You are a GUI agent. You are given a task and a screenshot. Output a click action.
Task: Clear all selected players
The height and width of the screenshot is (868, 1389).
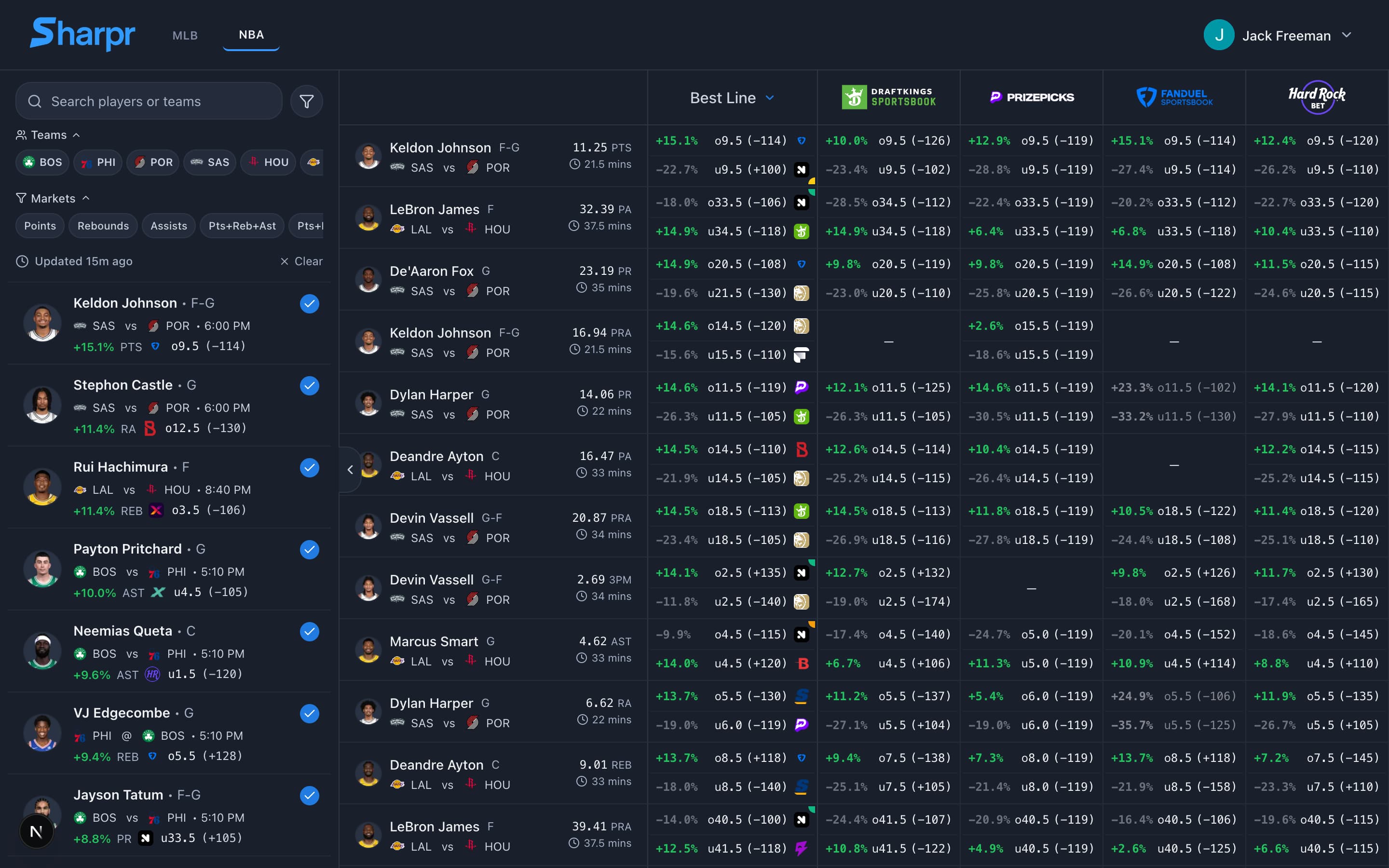coord(301,261)
